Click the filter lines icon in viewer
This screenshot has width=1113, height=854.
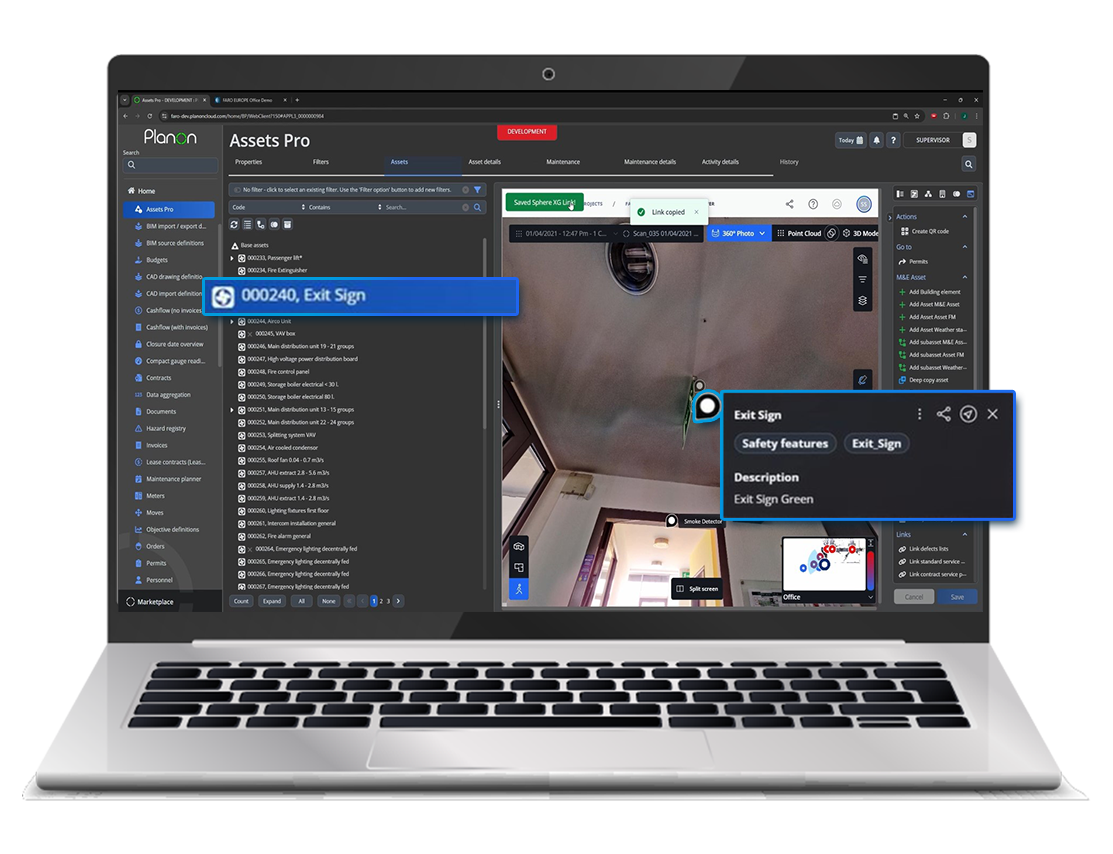(862, 279)
